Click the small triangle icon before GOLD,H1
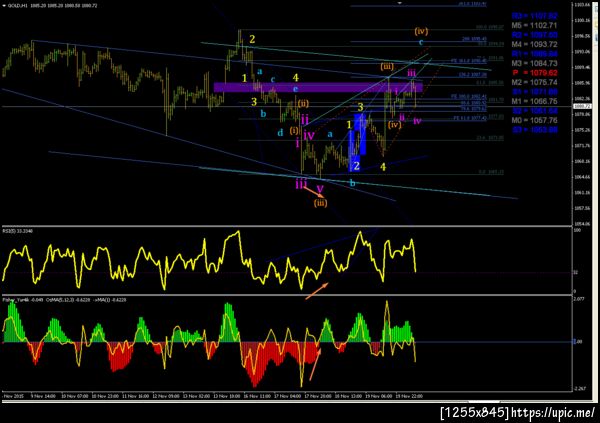600x423 pixels. pos(4,6)
